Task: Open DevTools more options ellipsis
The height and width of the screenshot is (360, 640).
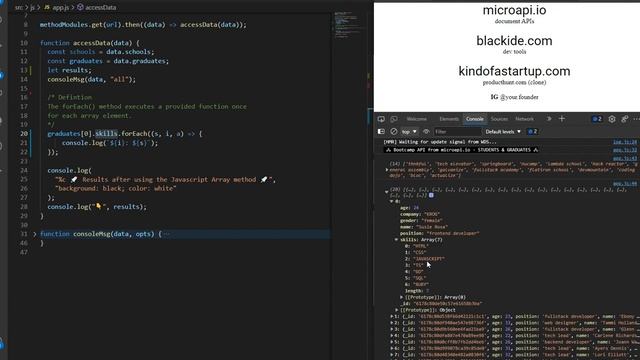Action: coord(636,119)
